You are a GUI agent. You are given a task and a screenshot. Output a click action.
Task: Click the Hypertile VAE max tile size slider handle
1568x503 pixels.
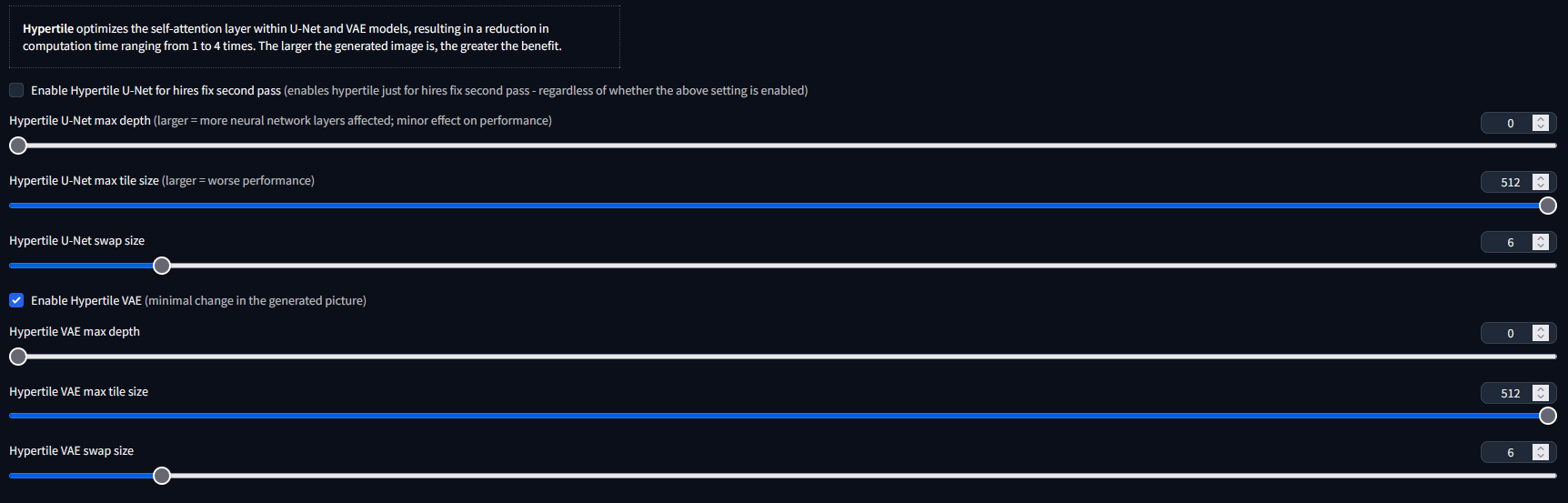1547,416
